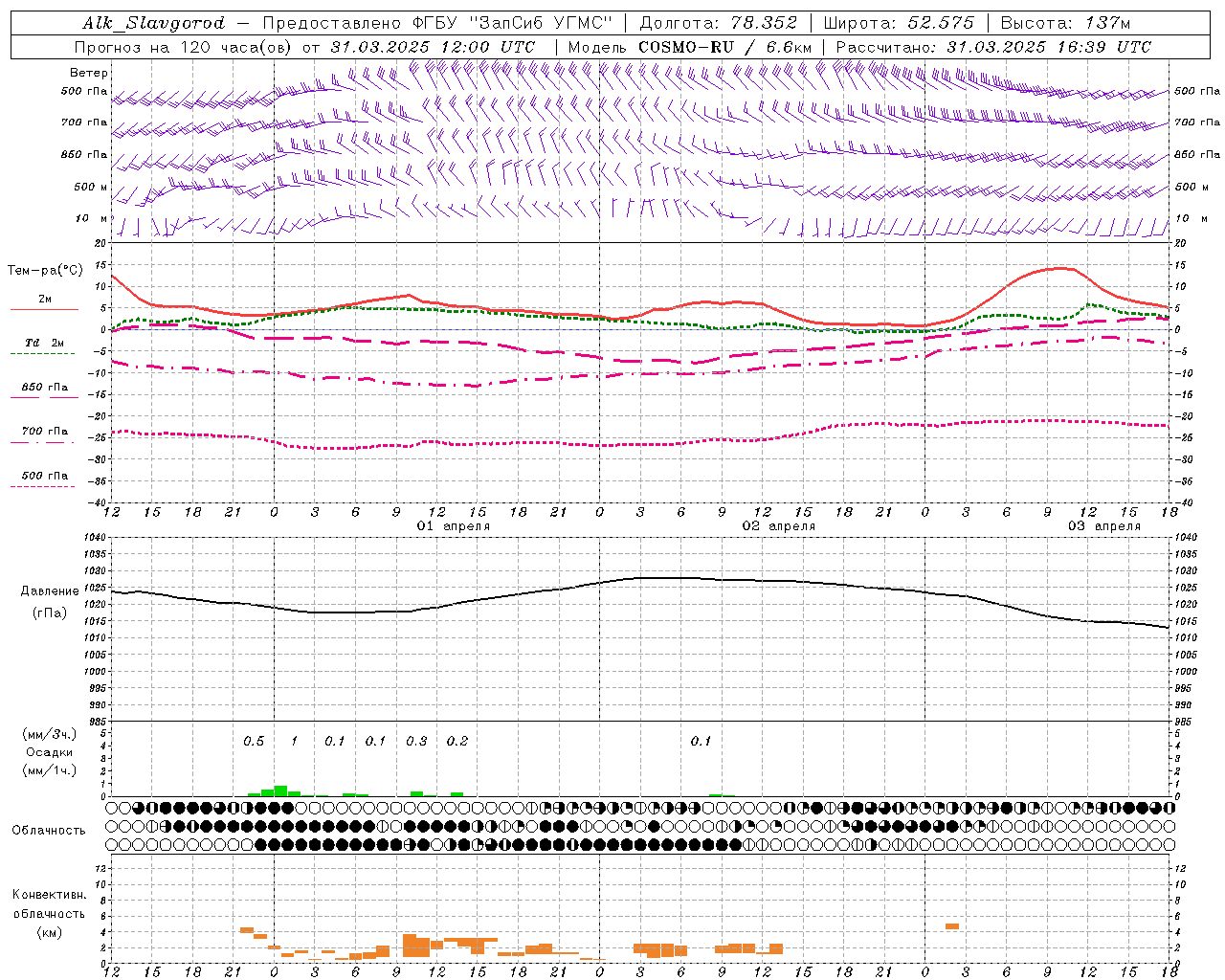Select the start time 31.03.2025 12:00 UTC
Viewport: 1225px width, 980px height.
[433, 47]
